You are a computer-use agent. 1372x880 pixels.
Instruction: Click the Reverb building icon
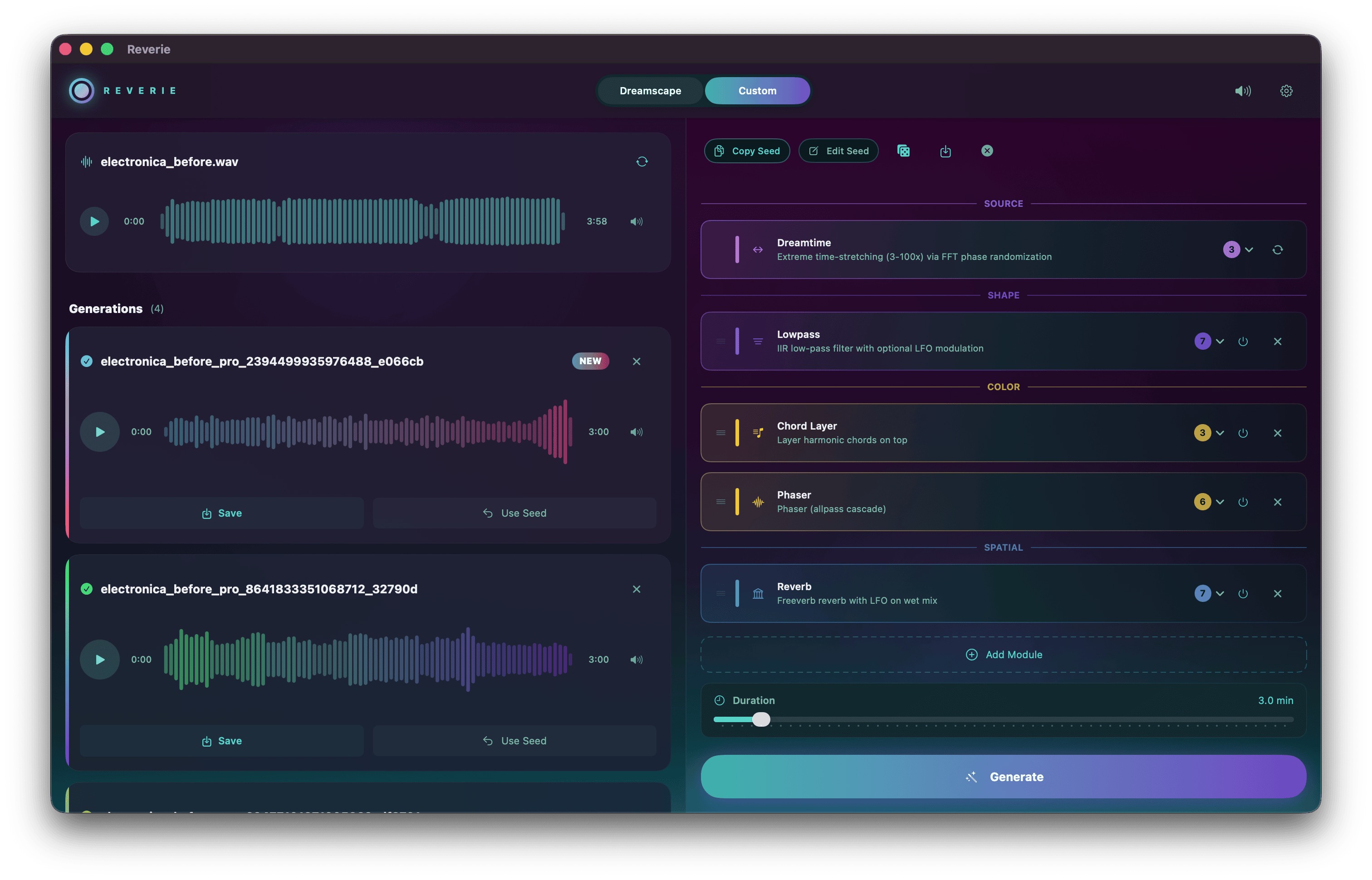758,594
